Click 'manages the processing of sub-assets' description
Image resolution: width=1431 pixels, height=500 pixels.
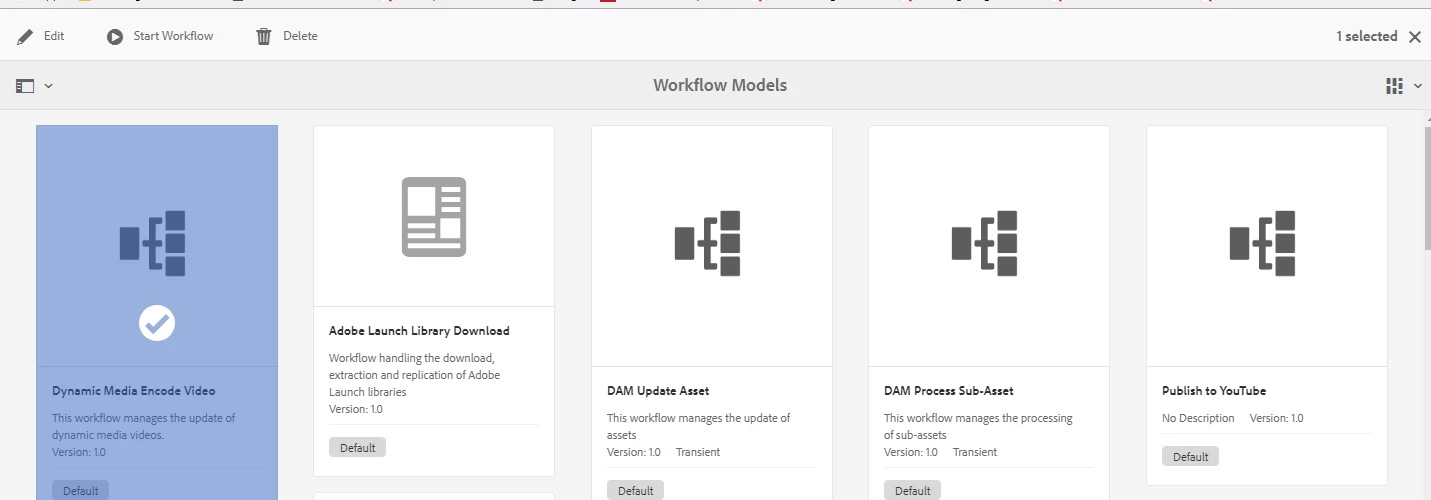978,426
